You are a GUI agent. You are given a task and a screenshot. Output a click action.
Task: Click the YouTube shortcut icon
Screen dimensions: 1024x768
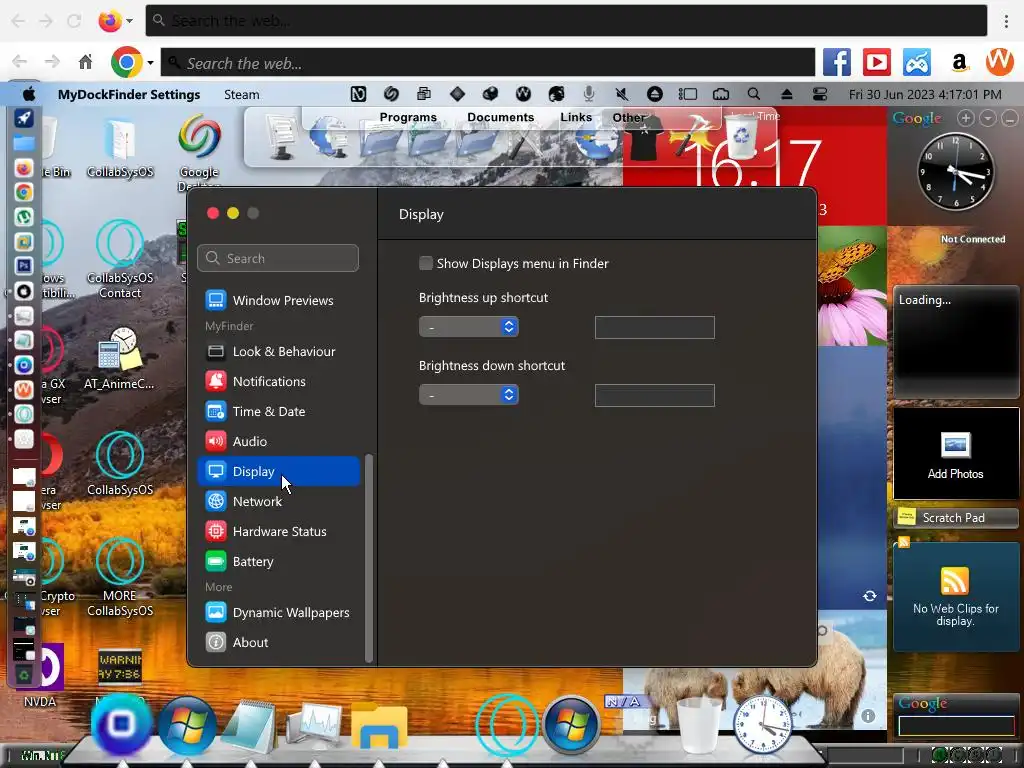877,63
